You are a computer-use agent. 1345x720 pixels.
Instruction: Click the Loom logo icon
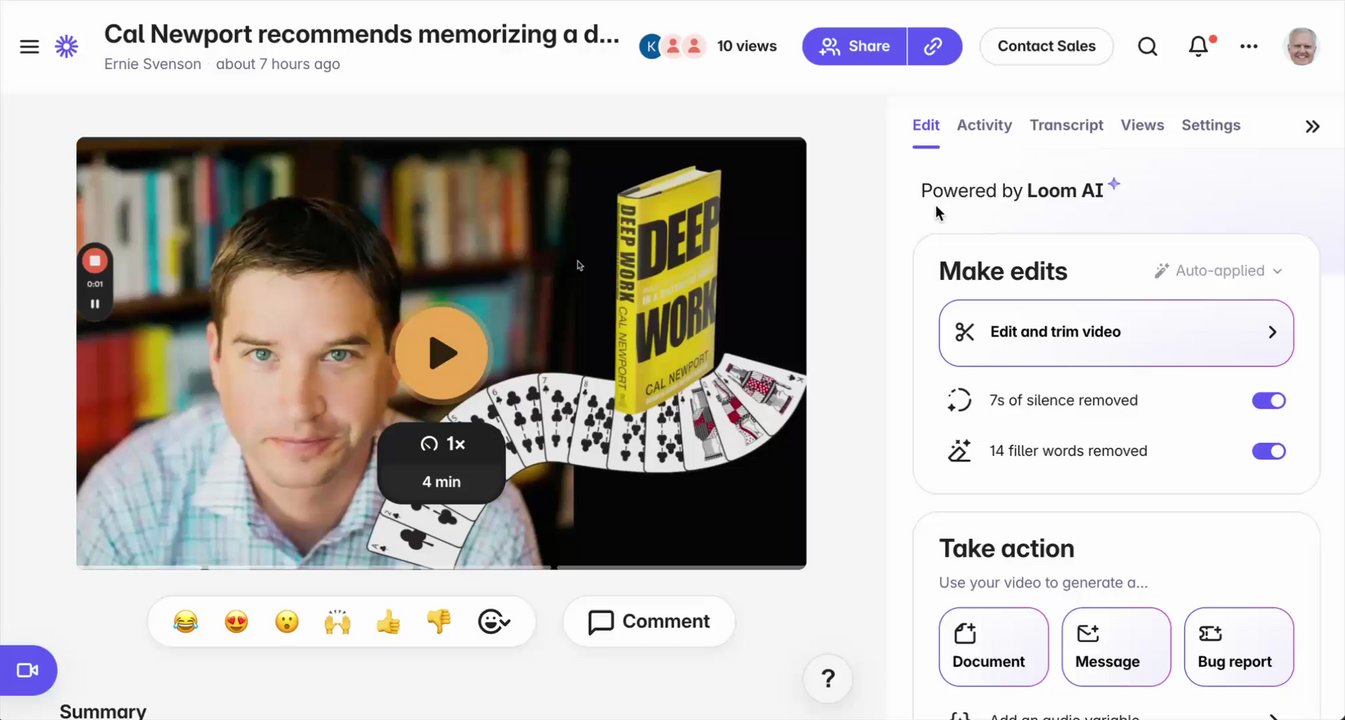66,46
